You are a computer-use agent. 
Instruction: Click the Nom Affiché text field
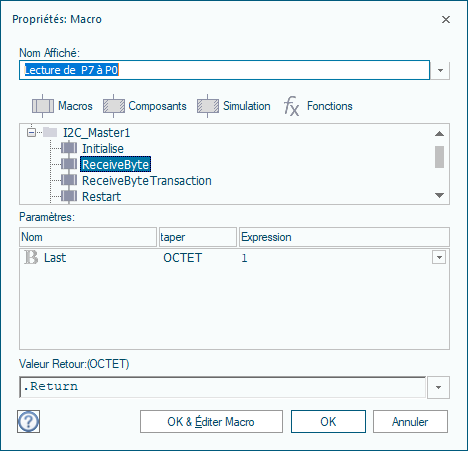click(224, 70)
